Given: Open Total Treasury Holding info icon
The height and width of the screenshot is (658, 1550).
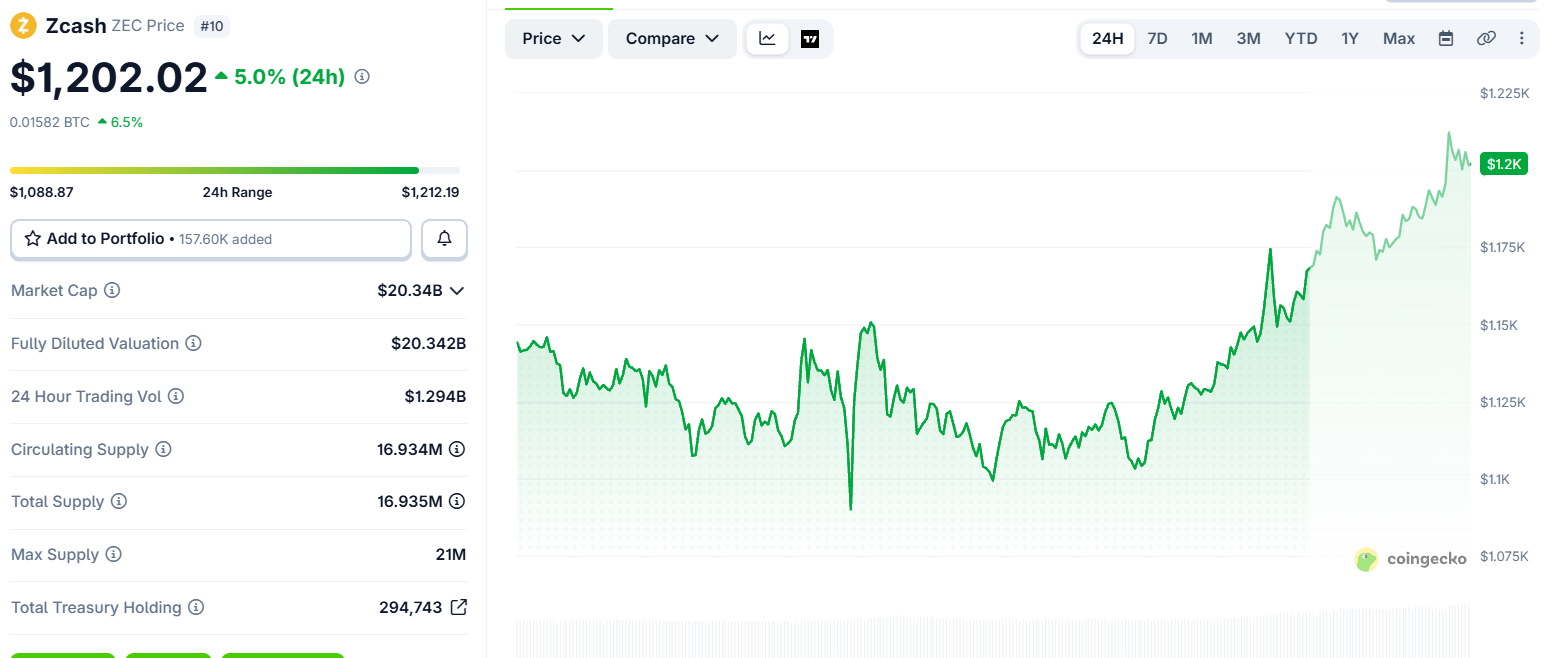Looking at the screenshot, I should [x=196, y=608].
